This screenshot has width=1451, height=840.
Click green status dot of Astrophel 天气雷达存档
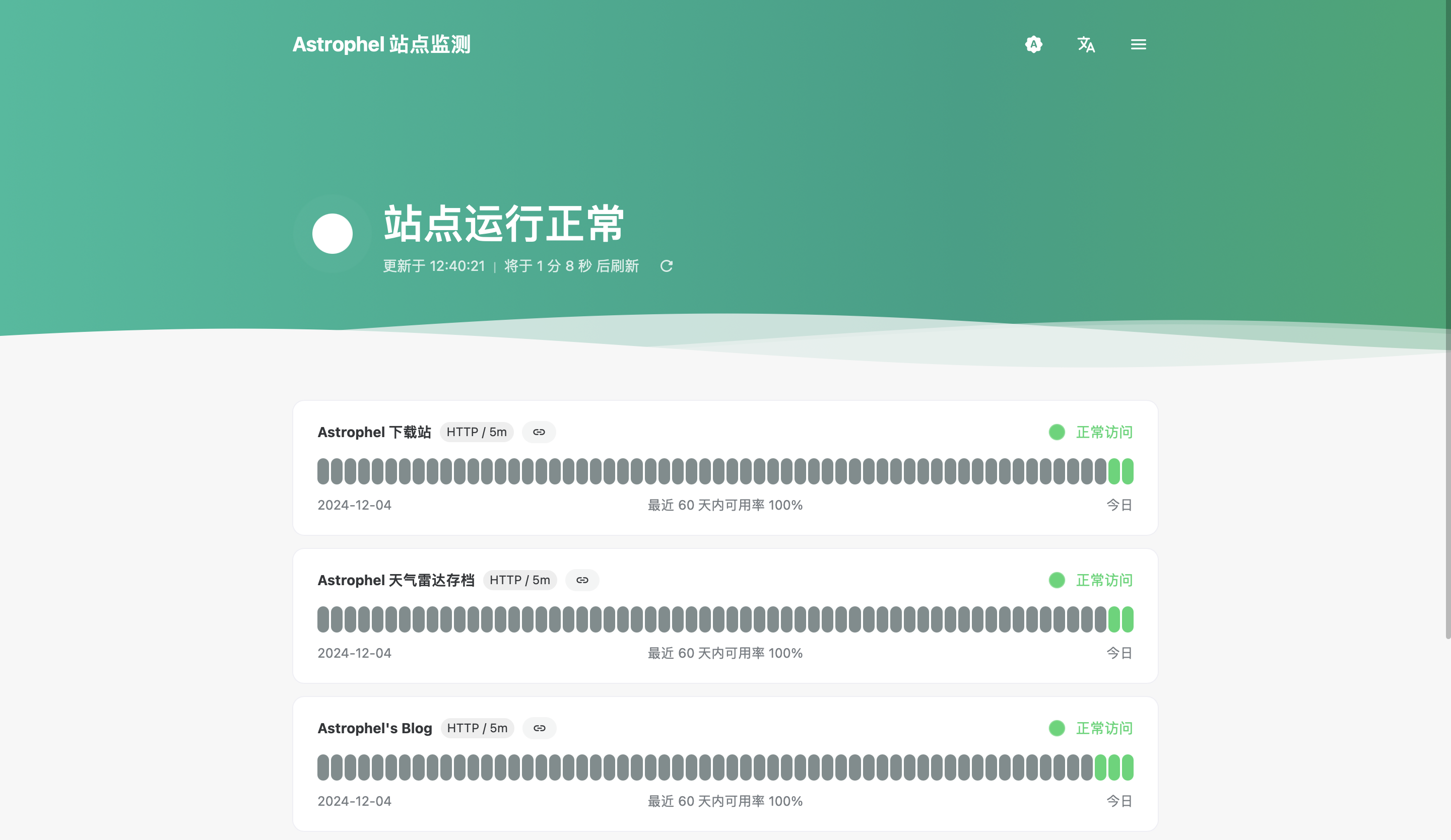click(1057, 580)
